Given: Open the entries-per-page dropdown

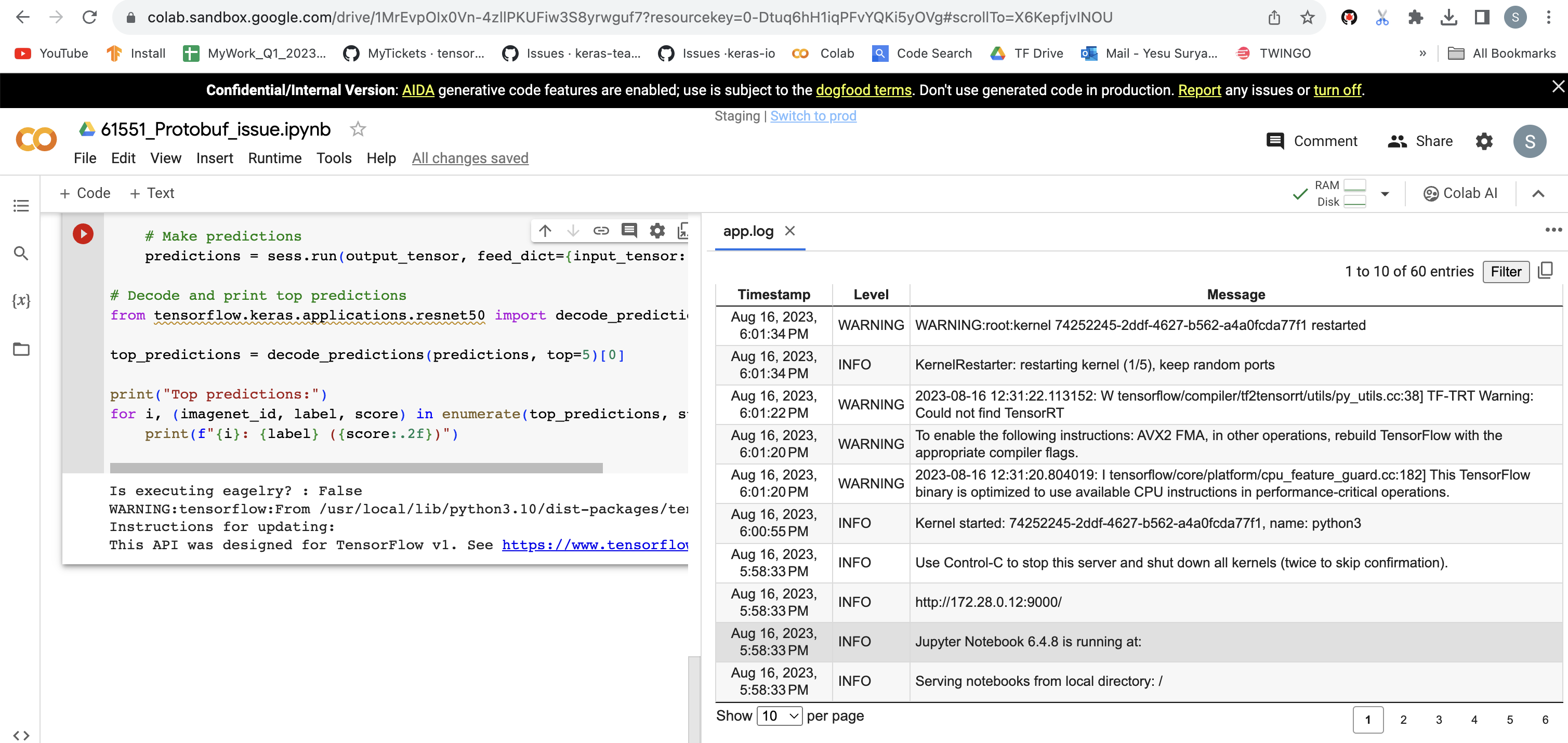Looking at the screenshot, I should click(779, 716).
